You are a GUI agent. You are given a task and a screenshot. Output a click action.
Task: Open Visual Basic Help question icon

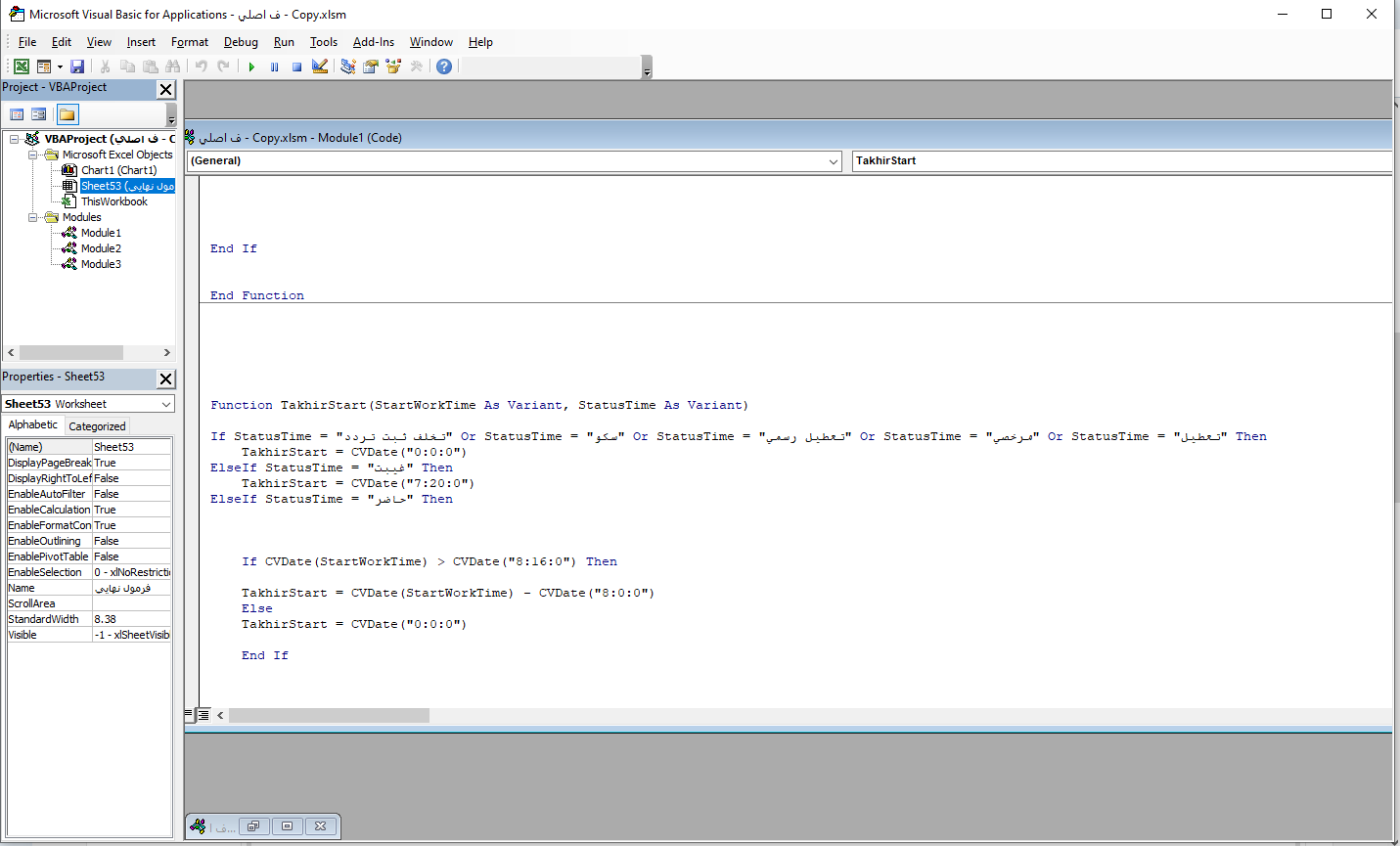pos(444,67)
